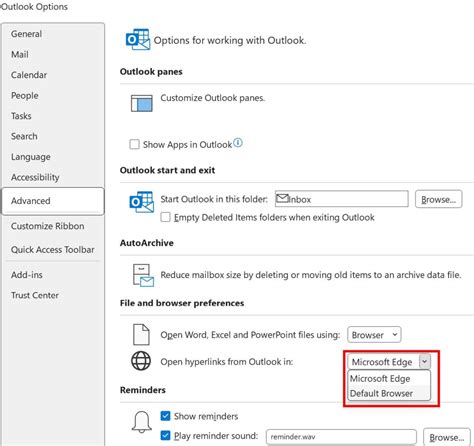Click the Microsoft Edge hyperlink dropdown arrow
Screen dimensions: 474x446
click(425, 361)
